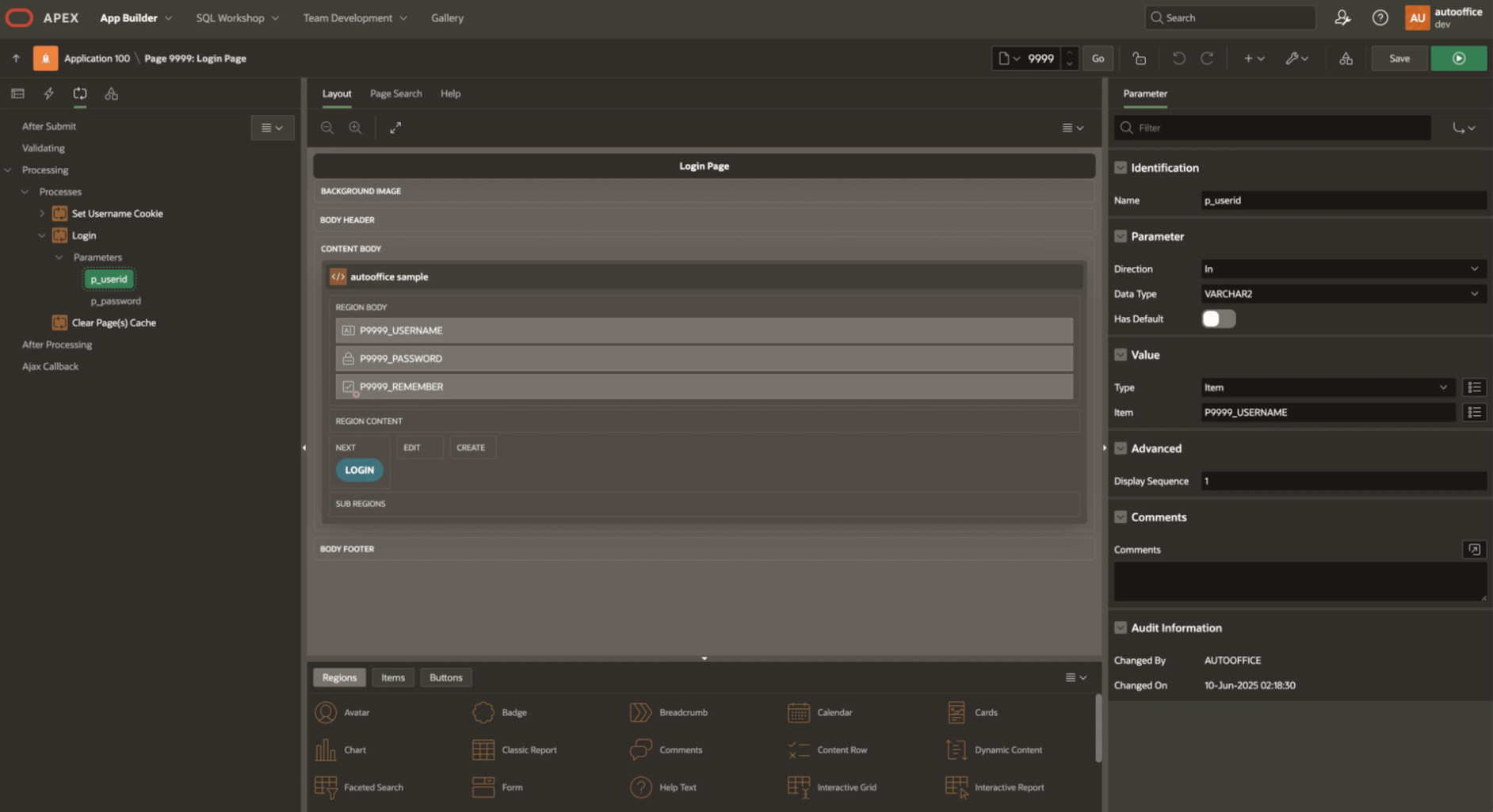The height and width of the screenshot is (812, 1493).
Task: Toggle the Has Default switch
Action: 1218,319
